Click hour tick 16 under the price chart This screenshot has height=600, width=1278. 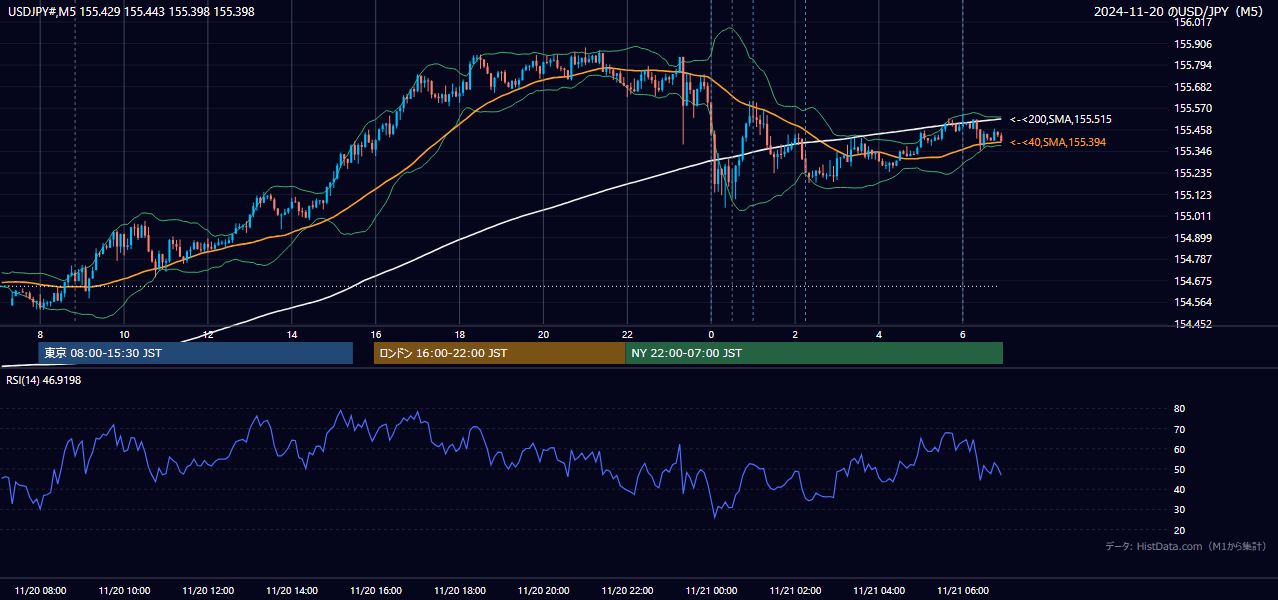(376, 334)
